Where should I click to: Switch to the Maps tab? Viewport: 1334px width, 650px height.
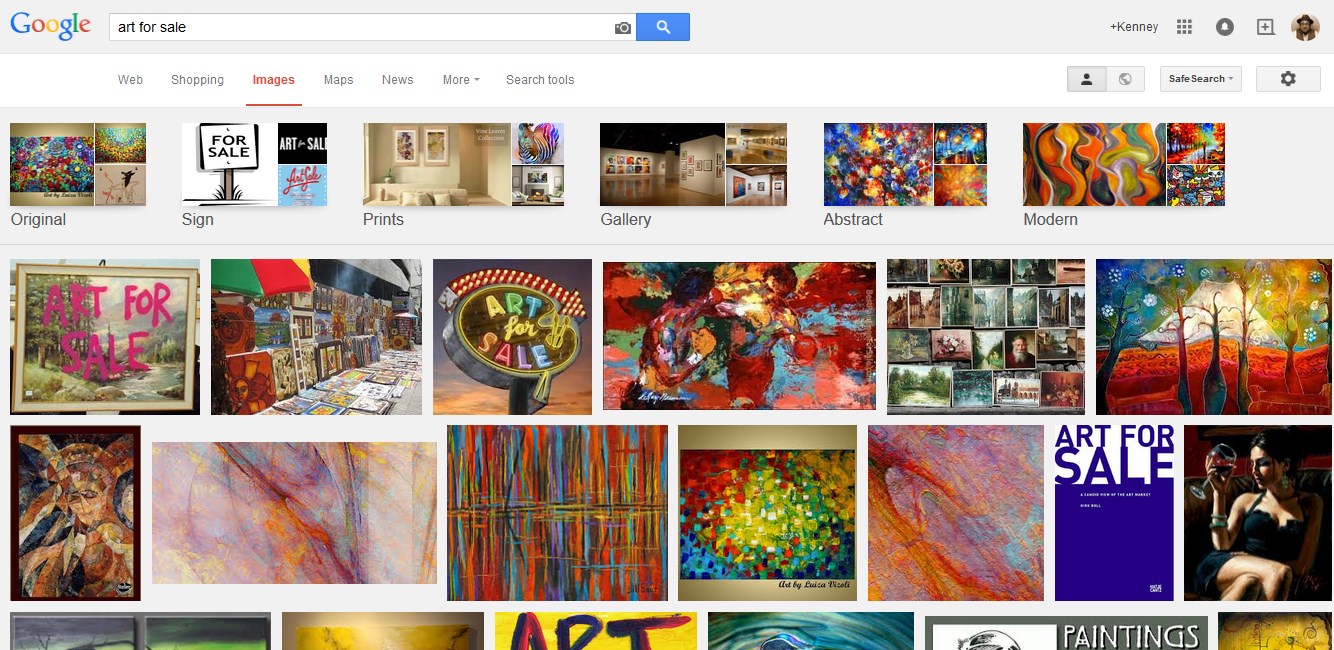[338, 80]
